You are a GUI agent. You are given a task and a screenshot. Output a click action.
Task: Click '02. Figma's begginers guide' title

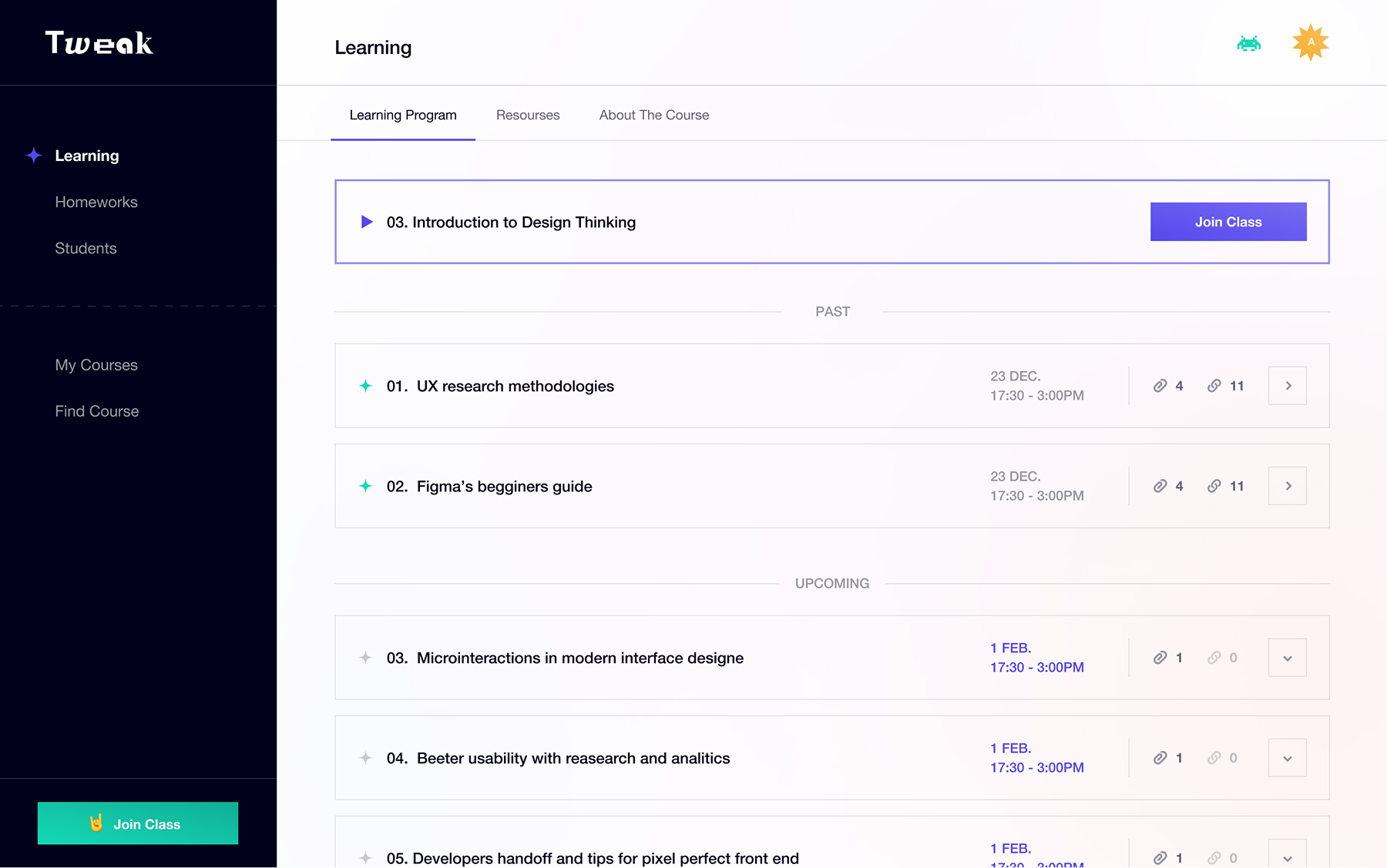click(489, 486)
